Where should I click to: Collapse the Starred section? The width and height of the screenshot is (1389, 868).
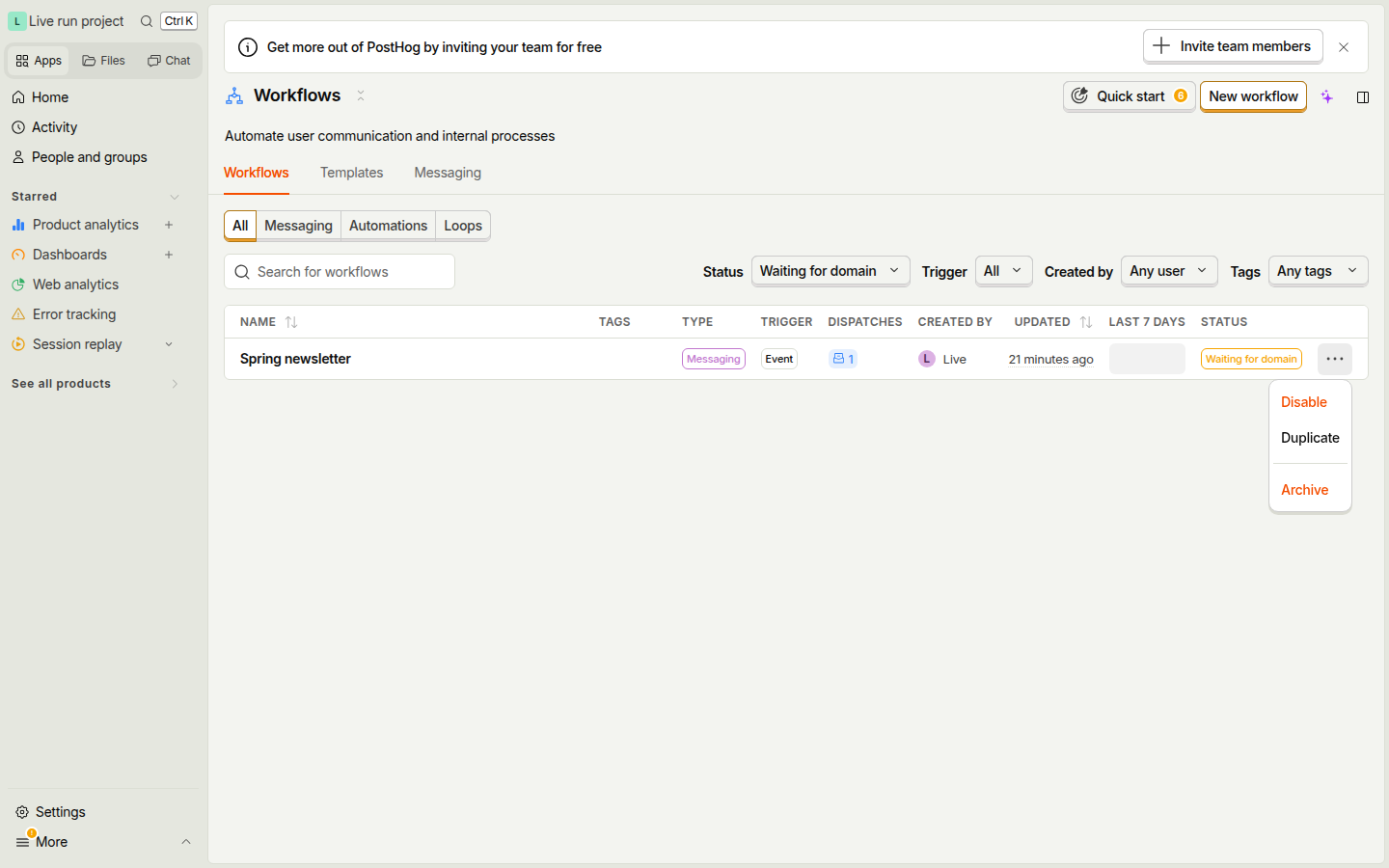(175, 197)
